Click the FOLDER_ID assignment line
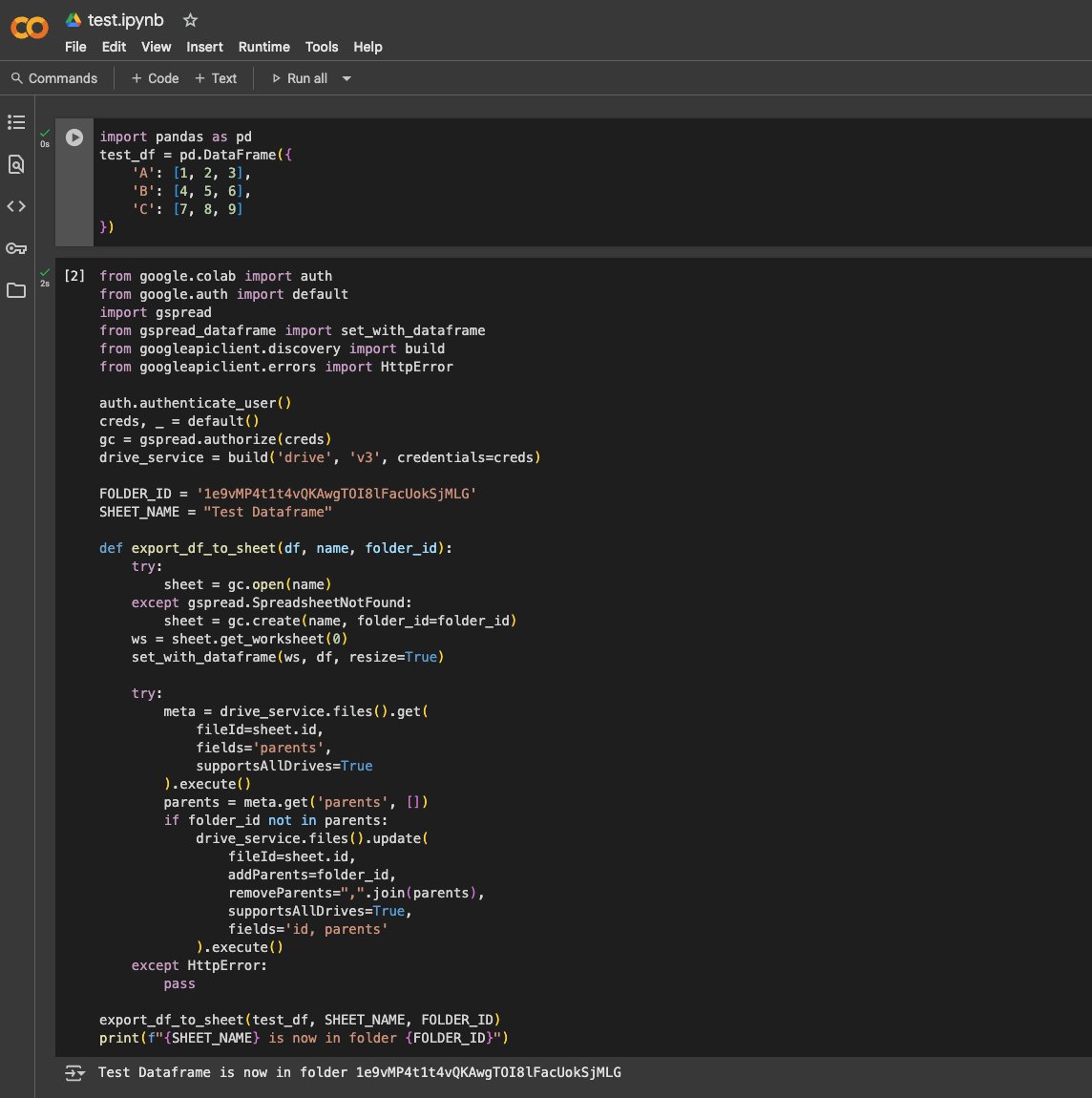 pos(287,494)
